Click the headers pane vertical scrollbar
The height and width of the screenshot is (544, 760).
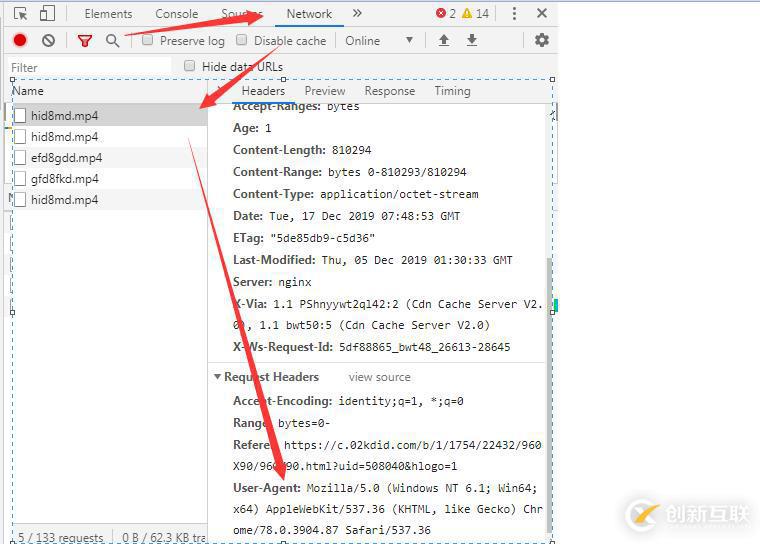pyautogui.click(x=549, y=395)
